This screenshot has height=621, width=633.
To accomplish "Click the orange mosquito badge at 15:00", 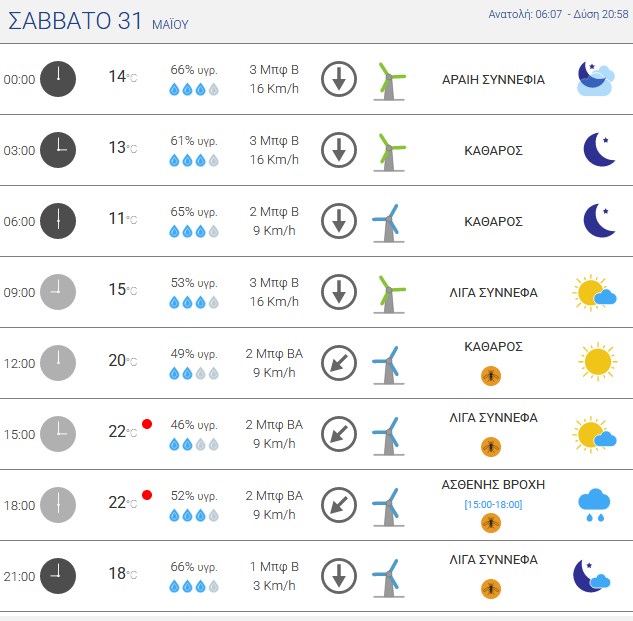I will coord(491,446).
